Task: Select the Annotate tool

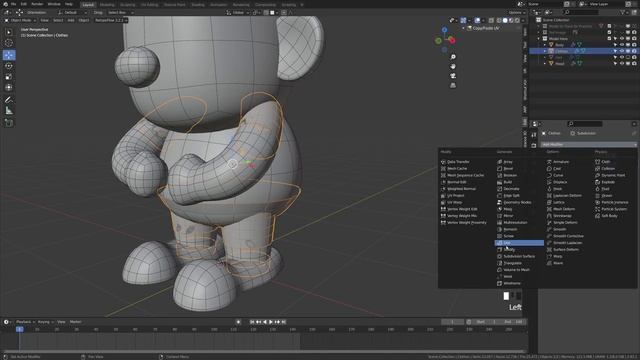Action: point(9,100)
